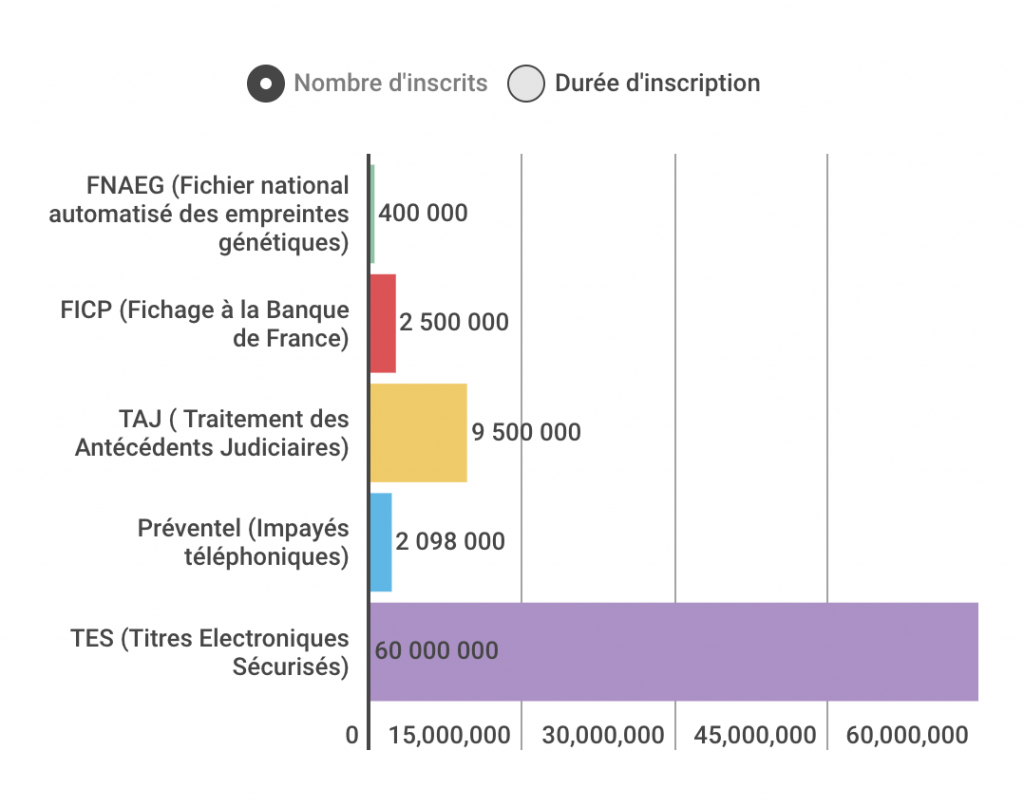Click the 2 098 000 value label

450,542
